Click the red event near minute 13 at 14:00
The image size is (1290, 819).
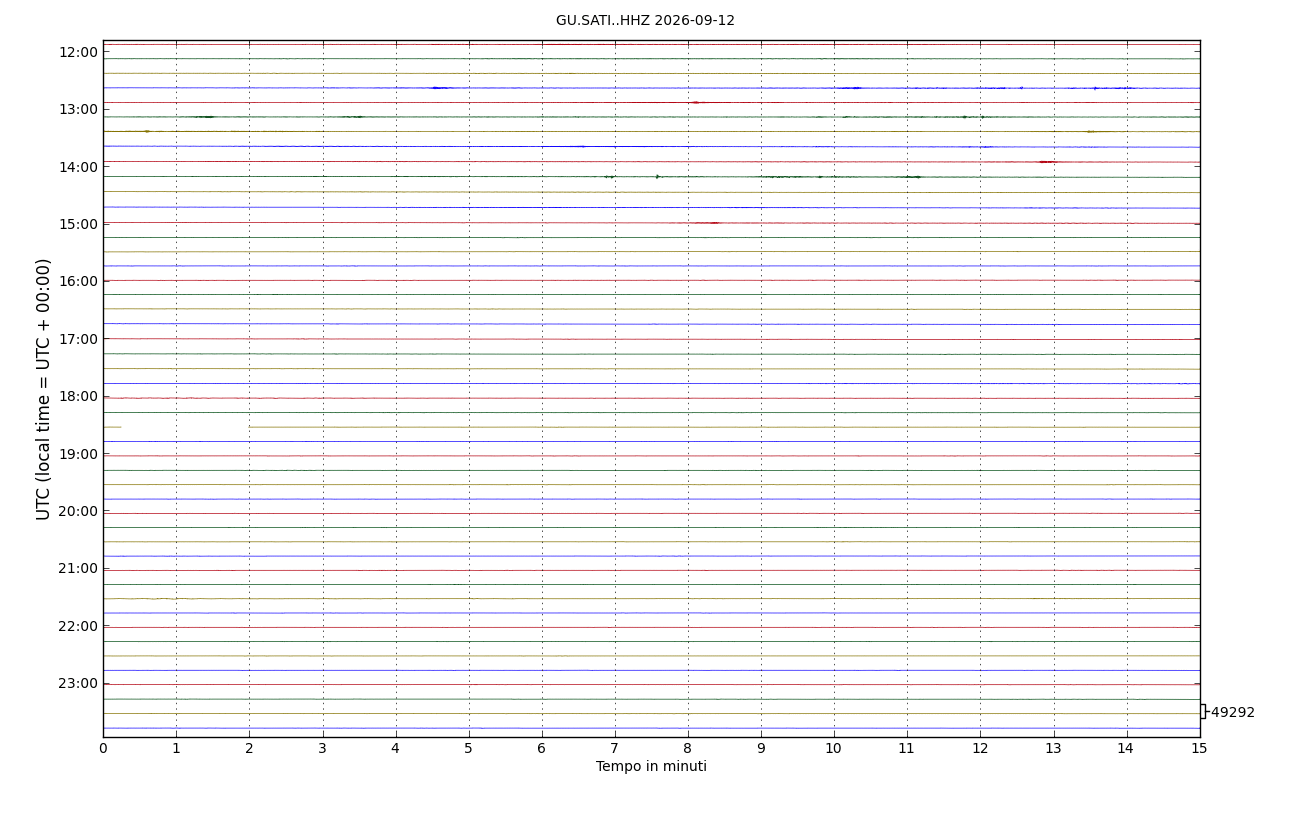pyautogui.click(x=1047, y=162)
